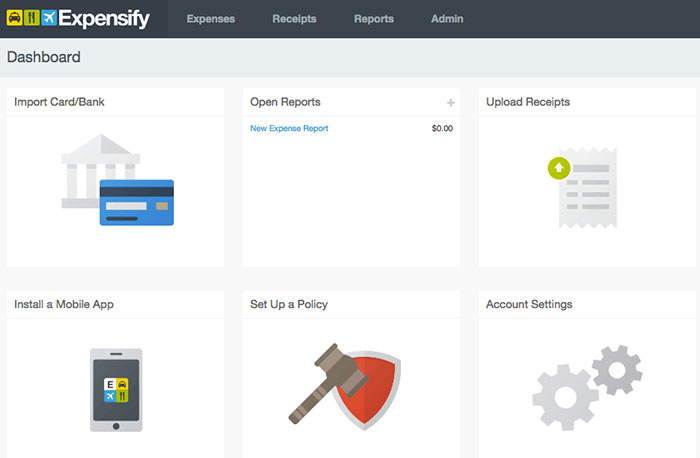Add a report with the plus icon
700x458 pixels.
tap(450, 103)
